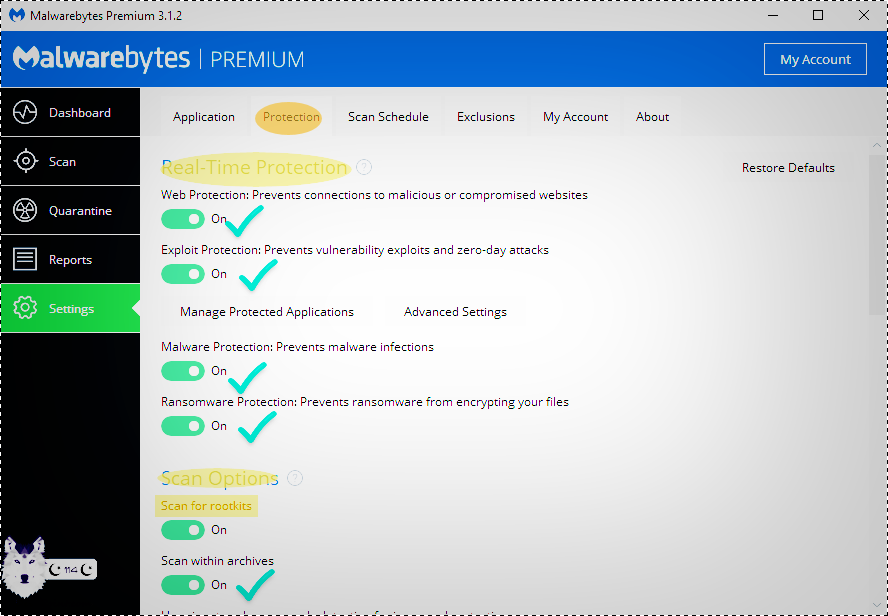This screenshot has height=616, width=888.
Task: Click the Scan crosshair icon
Action: click(x=25, y=162)
